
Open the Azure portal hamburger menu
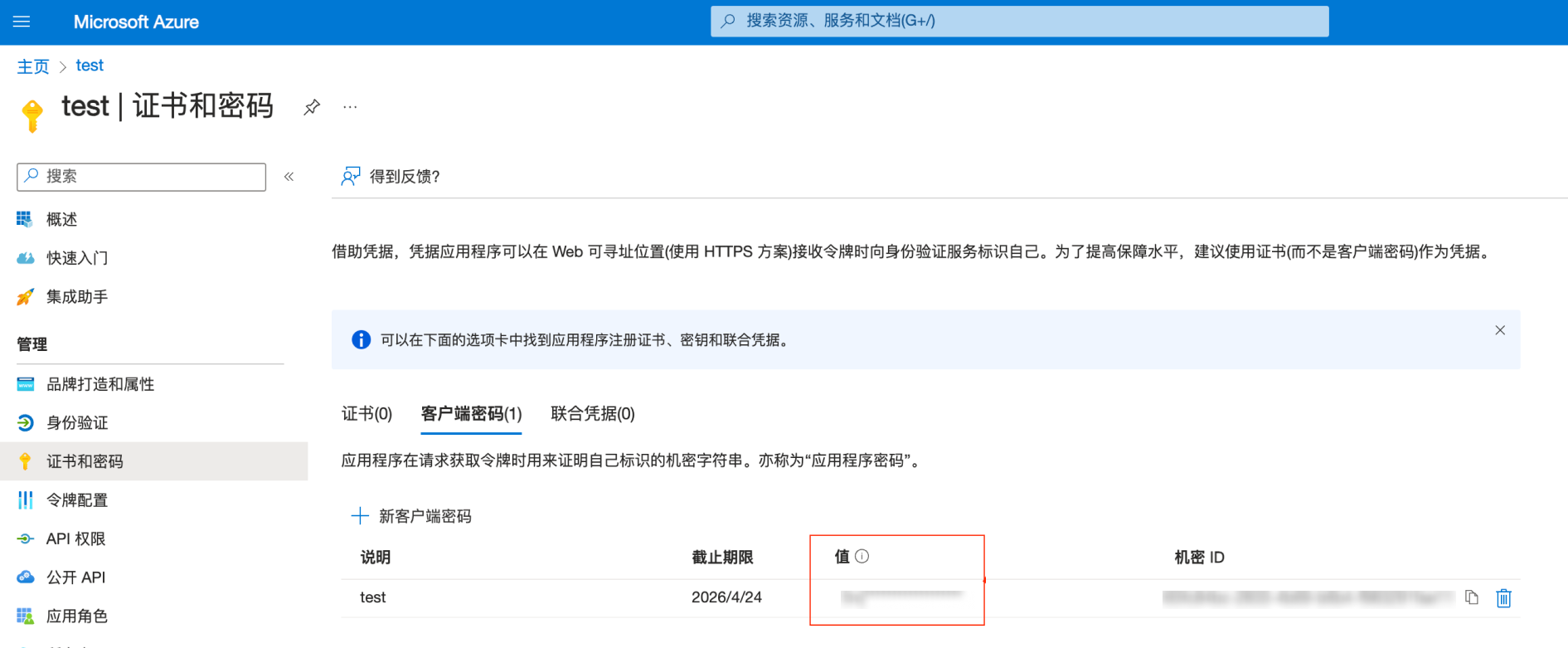click(22, 22)
